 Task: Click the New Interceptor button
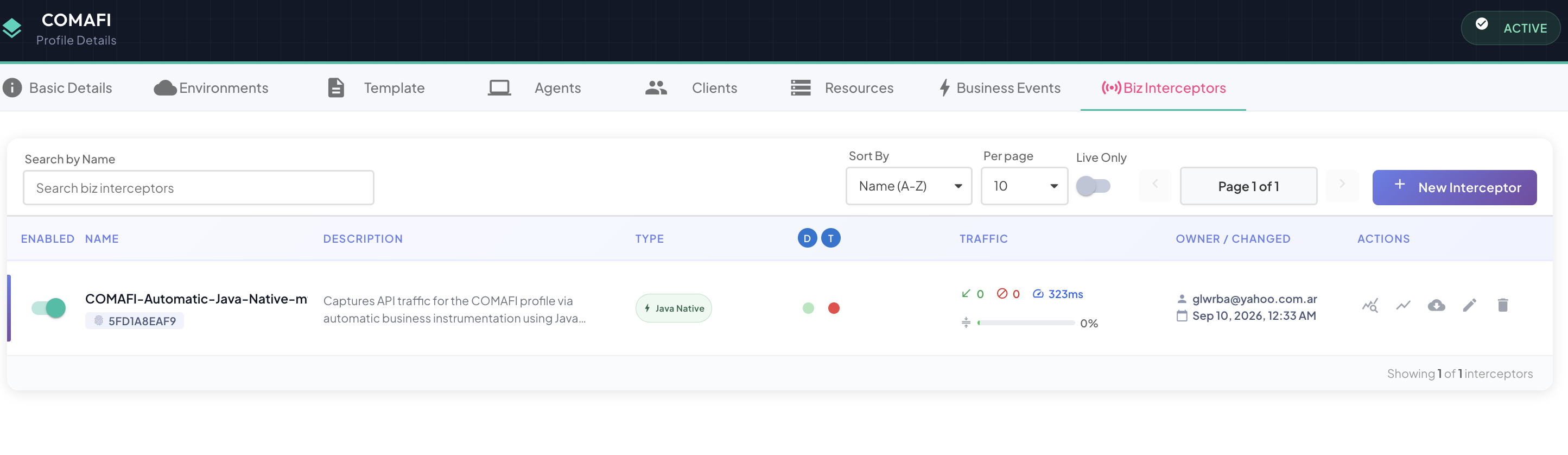(x=1454, y=188)
